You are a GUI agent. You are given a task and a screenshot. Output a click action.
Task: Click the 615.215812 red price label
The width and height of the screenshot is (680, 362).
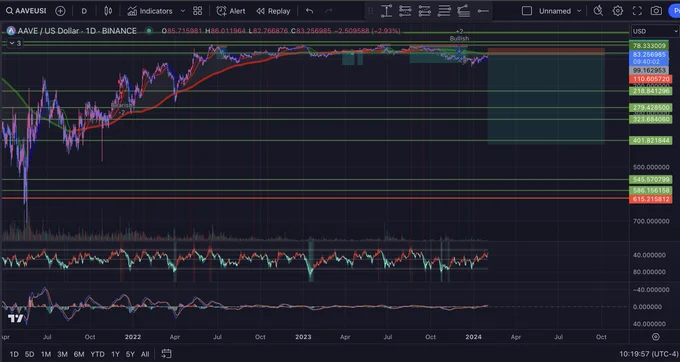click(x=651, y=199)
